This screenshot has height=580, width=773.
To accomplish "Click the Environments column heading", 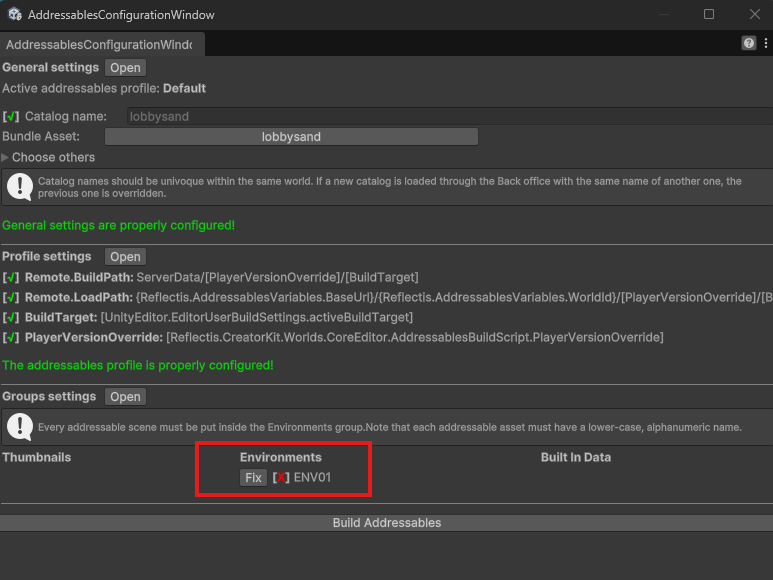I will 281,457.
